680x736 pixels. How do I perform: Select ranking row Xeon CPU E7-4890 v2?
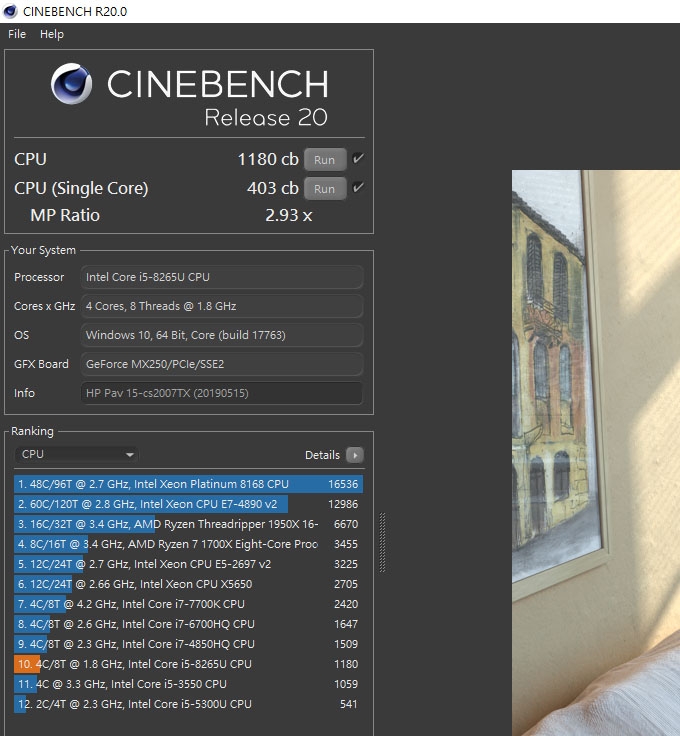click(188, 504)
